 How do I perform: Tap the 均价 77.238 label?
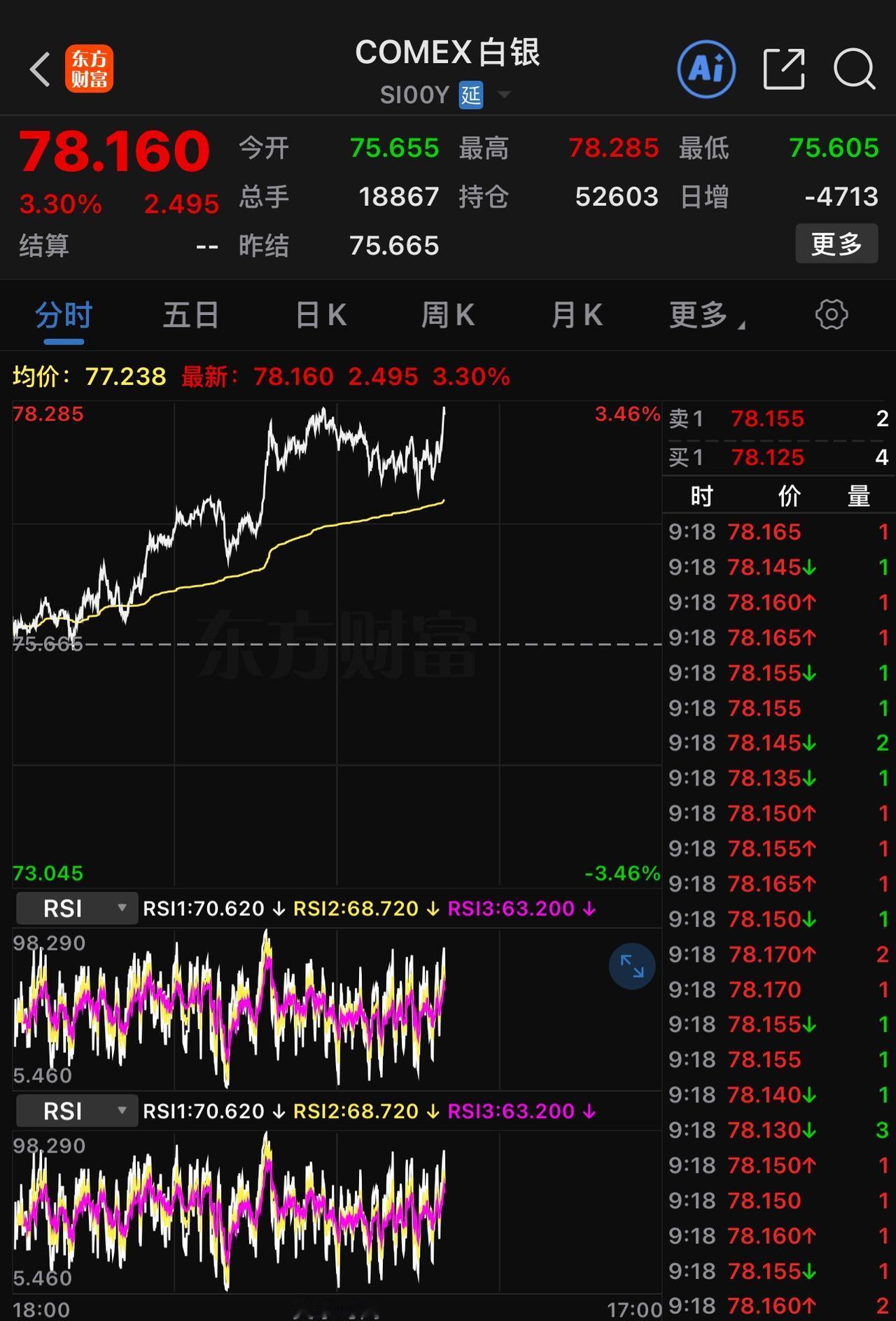90,377
